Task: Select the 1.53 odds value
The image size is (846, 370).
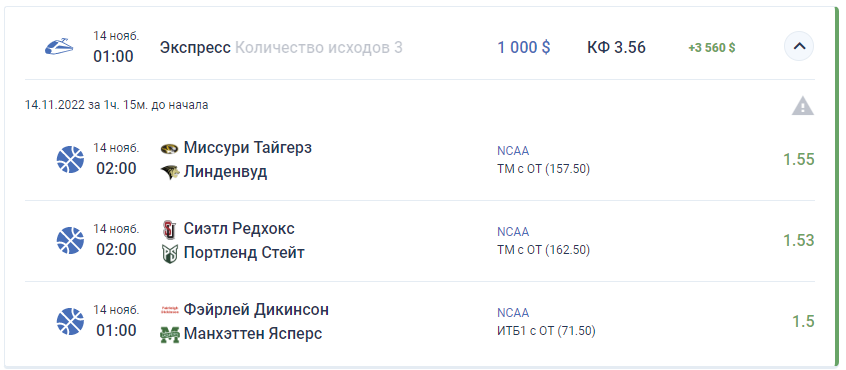Action: click(799, 241)
